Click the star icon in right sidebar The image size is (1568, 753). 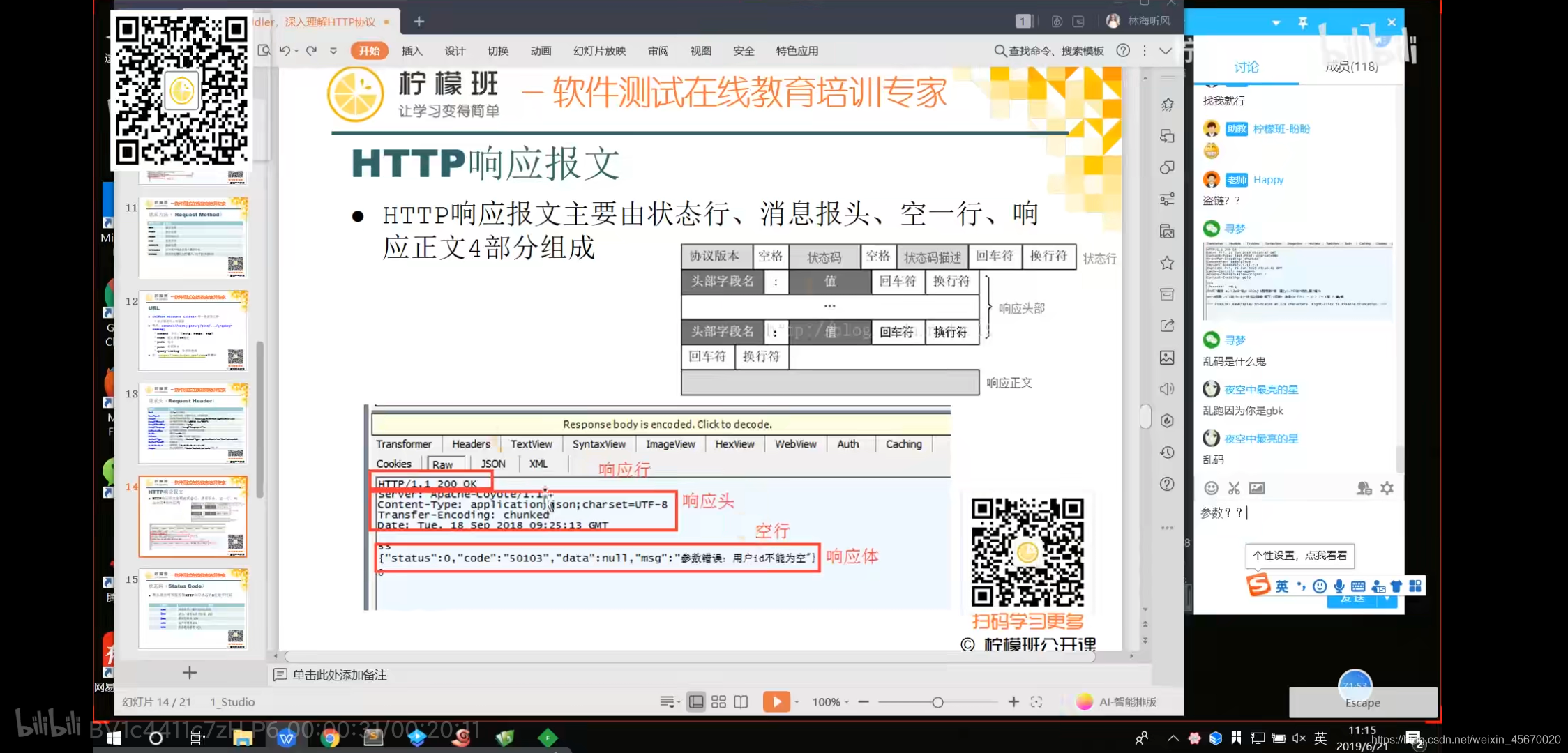point(1167,263)
